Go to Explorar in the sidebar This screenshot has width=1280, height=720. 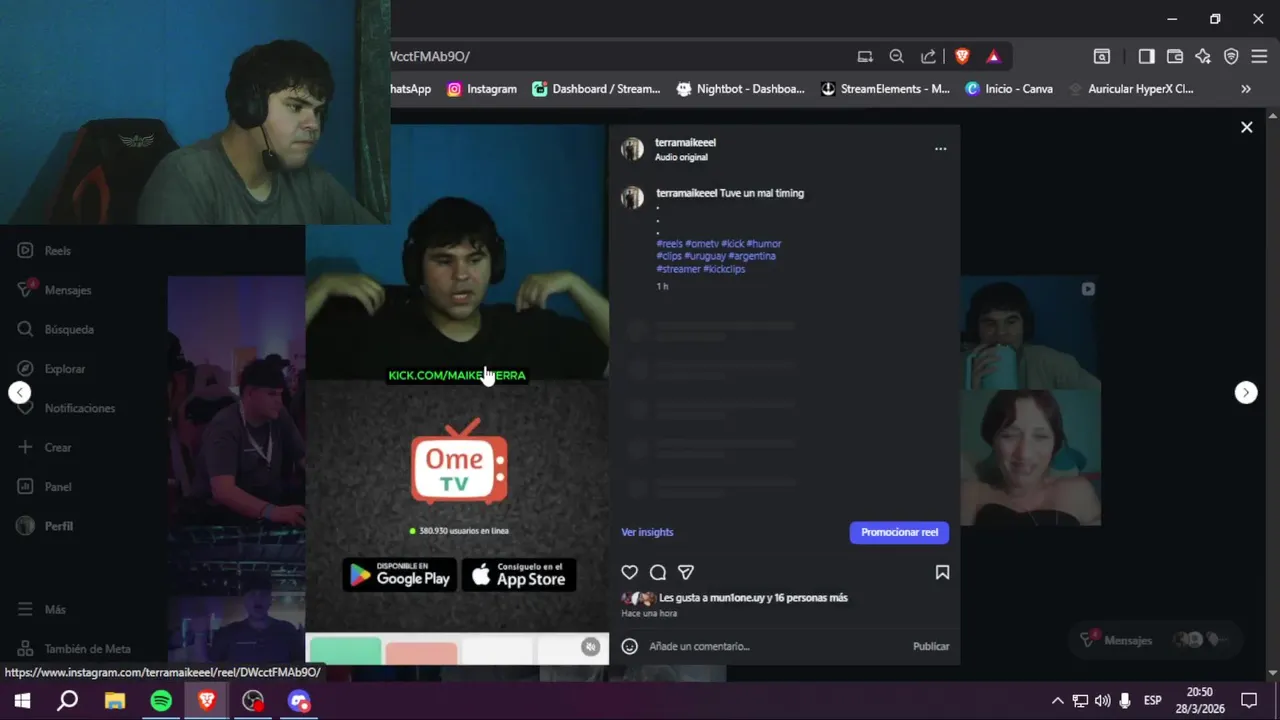[51, 369]
